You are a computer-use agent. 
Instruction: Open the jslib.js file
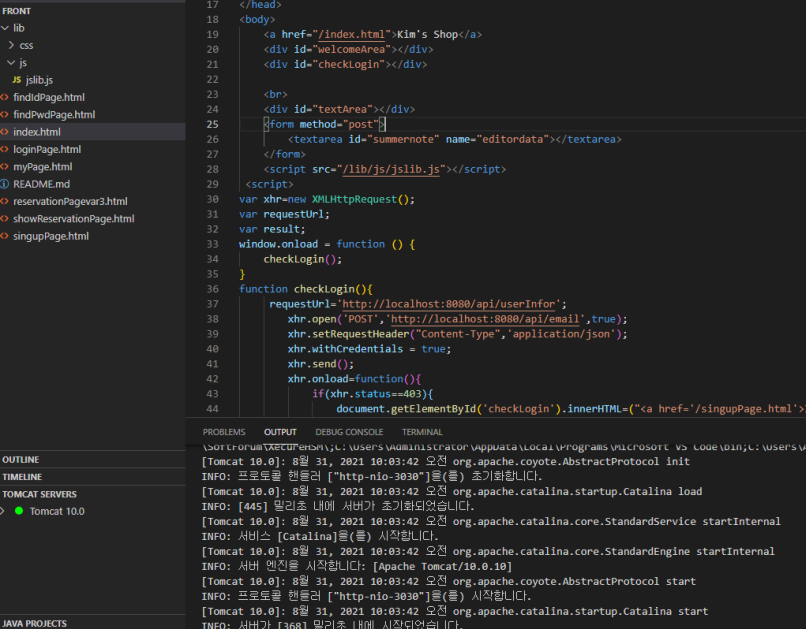39,80
